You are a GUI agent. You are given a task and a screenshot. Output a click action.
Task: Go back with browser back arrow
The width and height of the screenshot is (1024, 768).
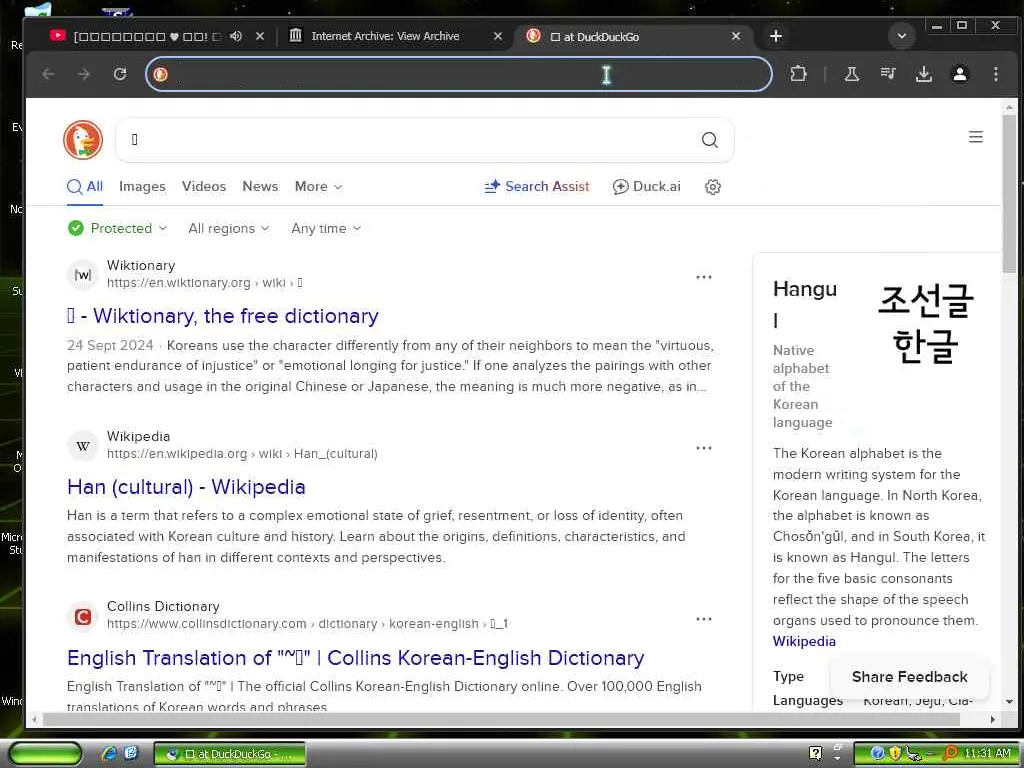[x=48, y=74]
